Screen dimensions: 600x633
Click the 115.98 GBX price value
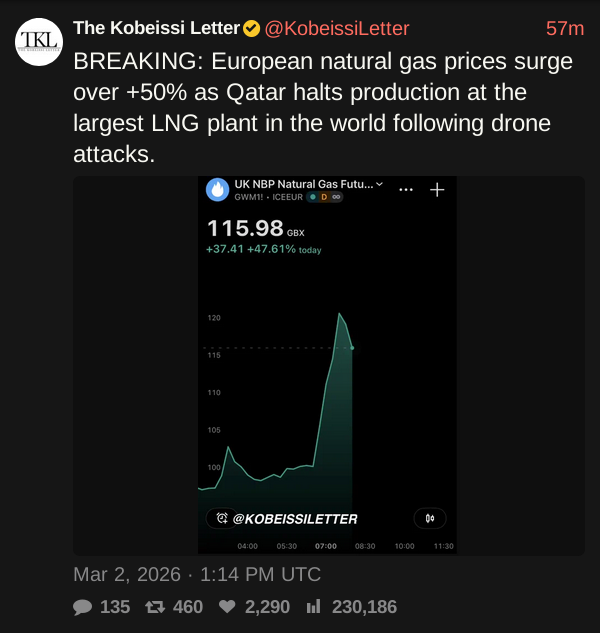click(x=245, y=228)
